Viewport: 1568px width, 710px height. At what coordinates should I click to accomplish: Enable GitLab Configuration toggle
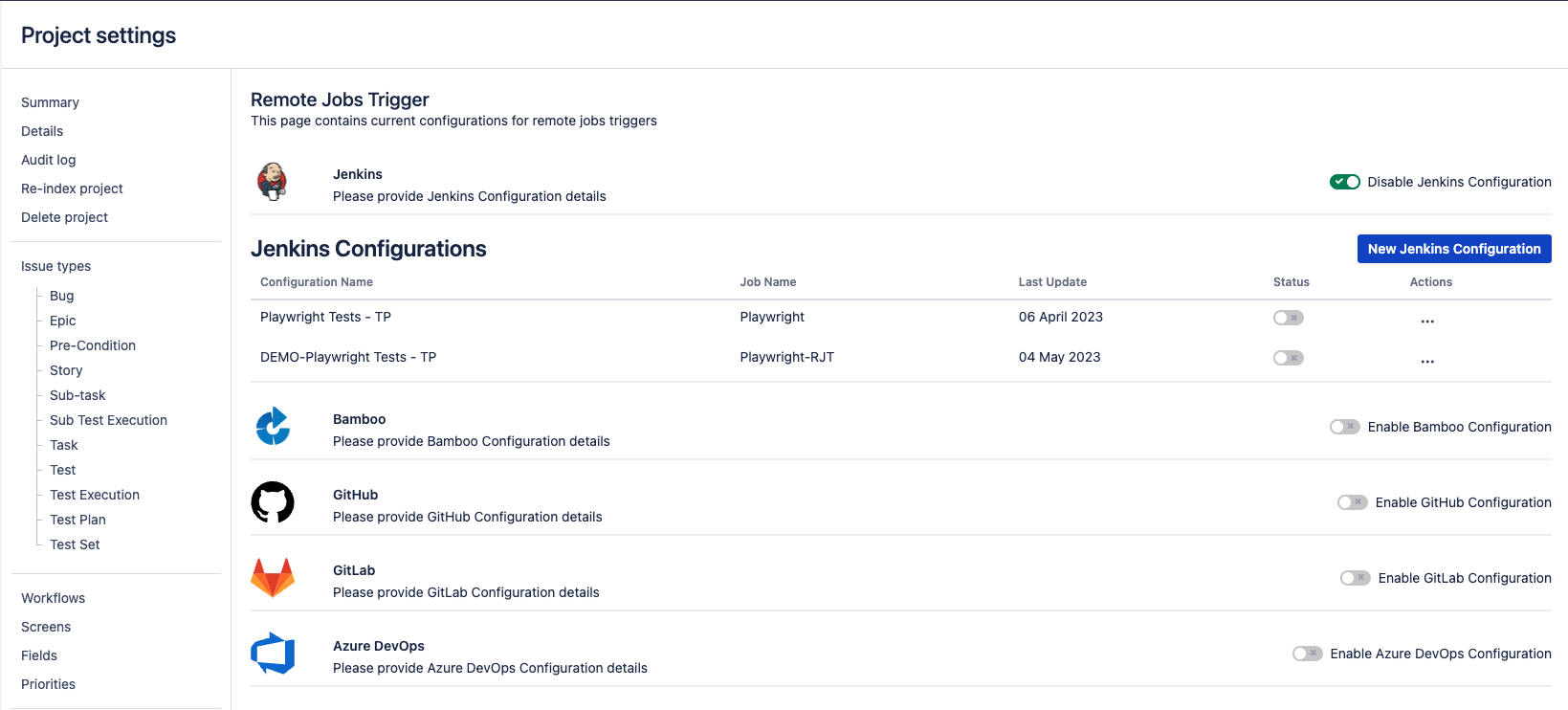click(x=1356, y=578)
